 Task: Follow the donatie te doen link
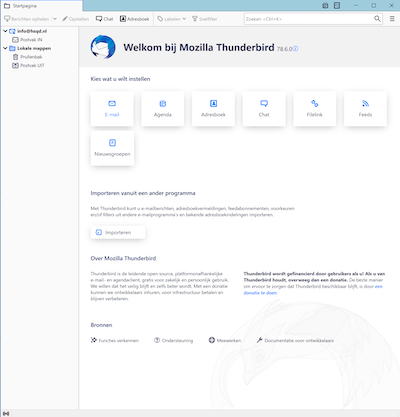pyautogui.click(x=260, y=293)
